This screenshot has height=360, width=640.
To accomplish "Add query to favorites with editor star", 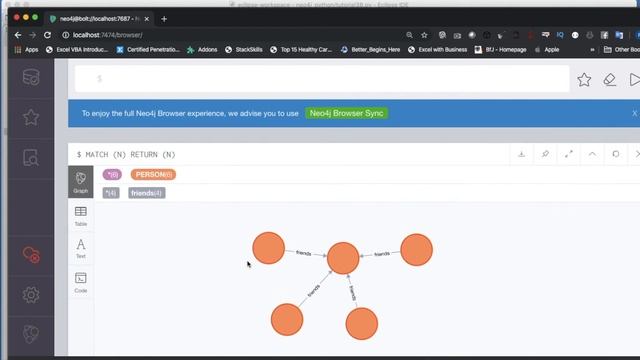I will click(x=584, y=80).
